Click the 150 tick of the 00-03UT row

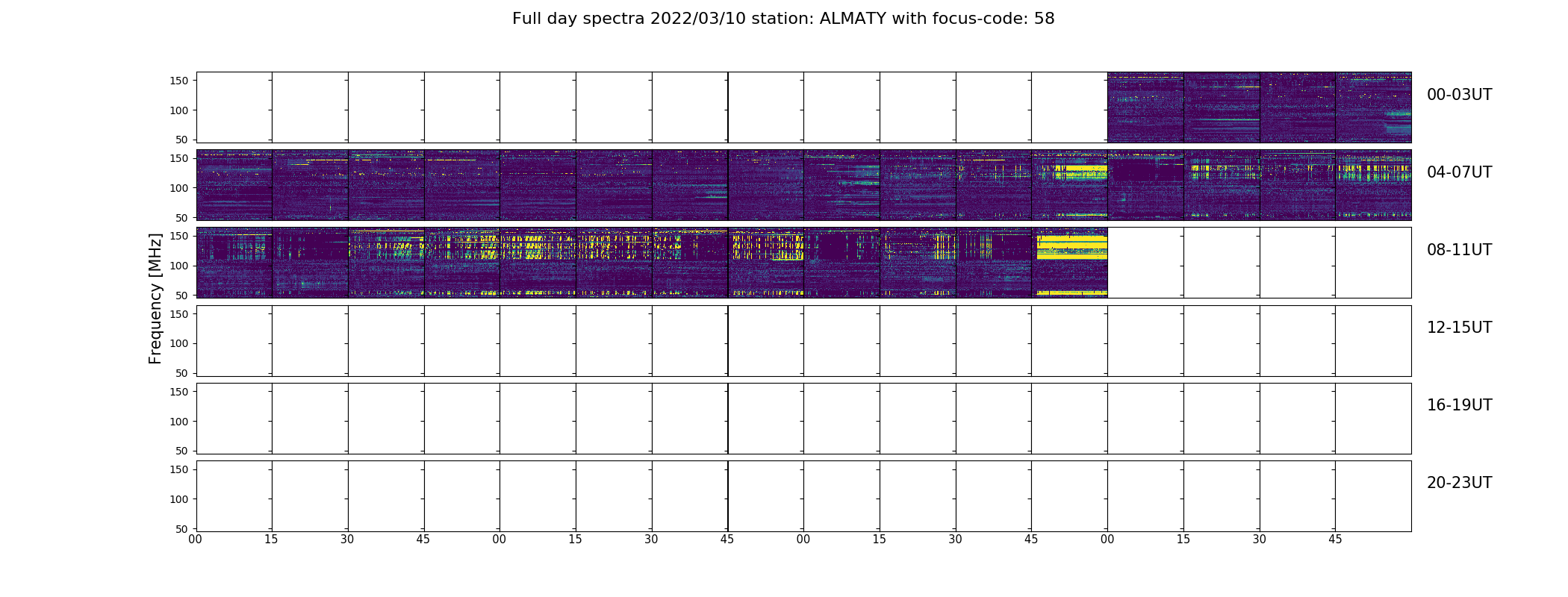click(x=181, y=81)
